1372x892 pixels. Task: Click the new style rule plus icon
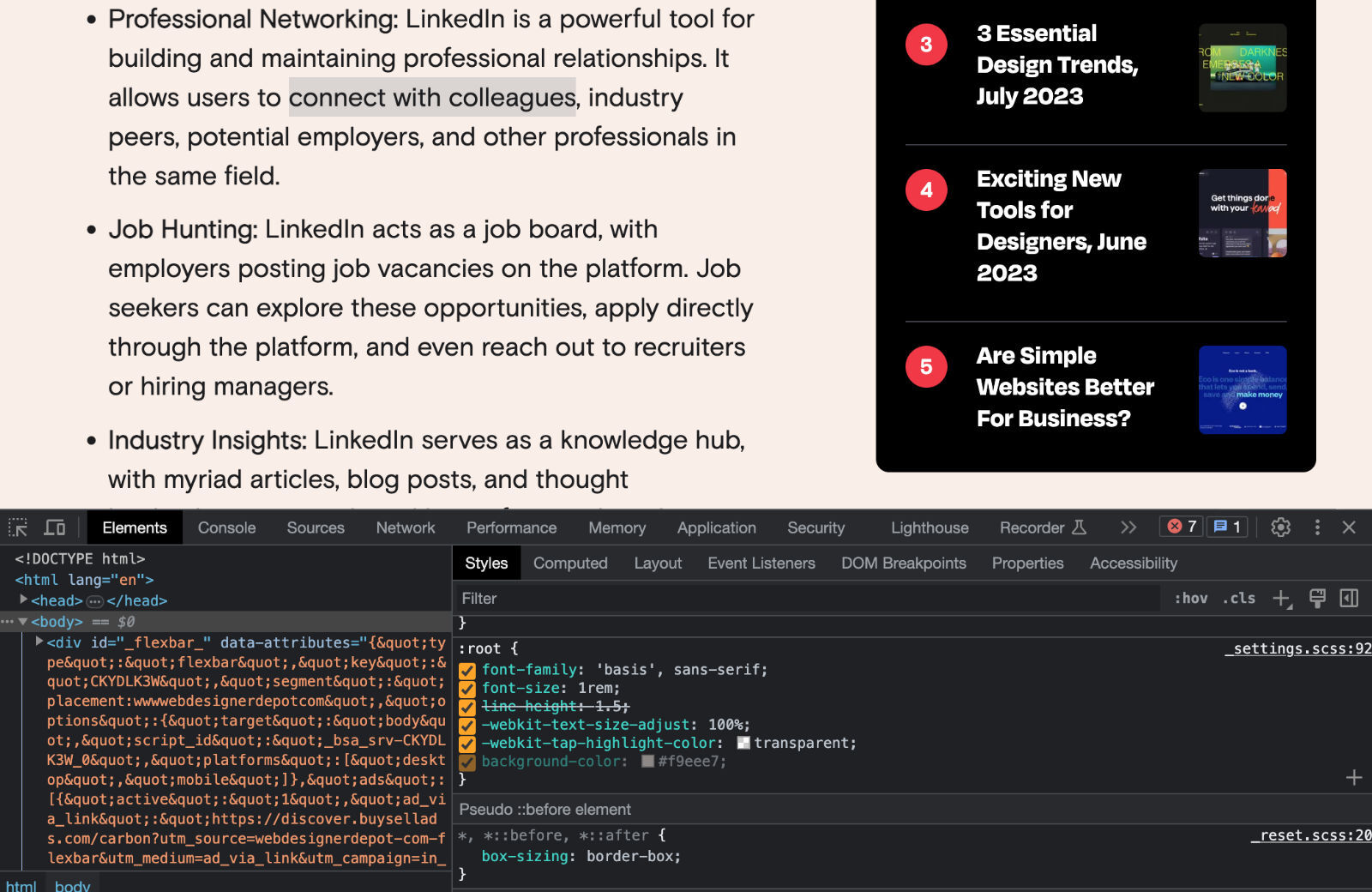point(1281,599)
